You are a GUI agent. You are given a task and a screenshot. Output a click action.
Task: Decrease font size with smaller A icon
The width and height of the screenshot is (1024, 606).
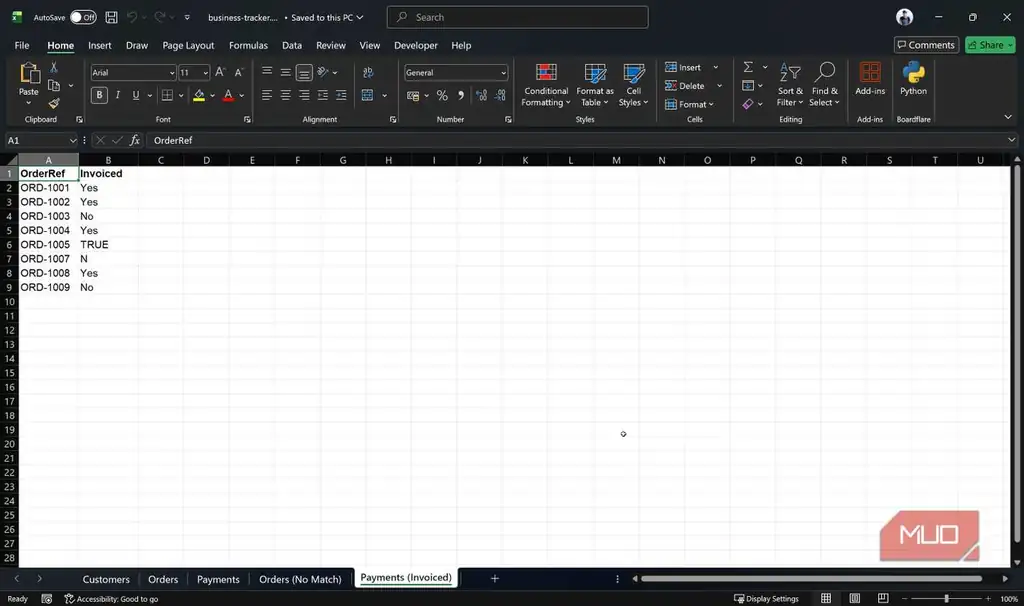coord(238,72)
